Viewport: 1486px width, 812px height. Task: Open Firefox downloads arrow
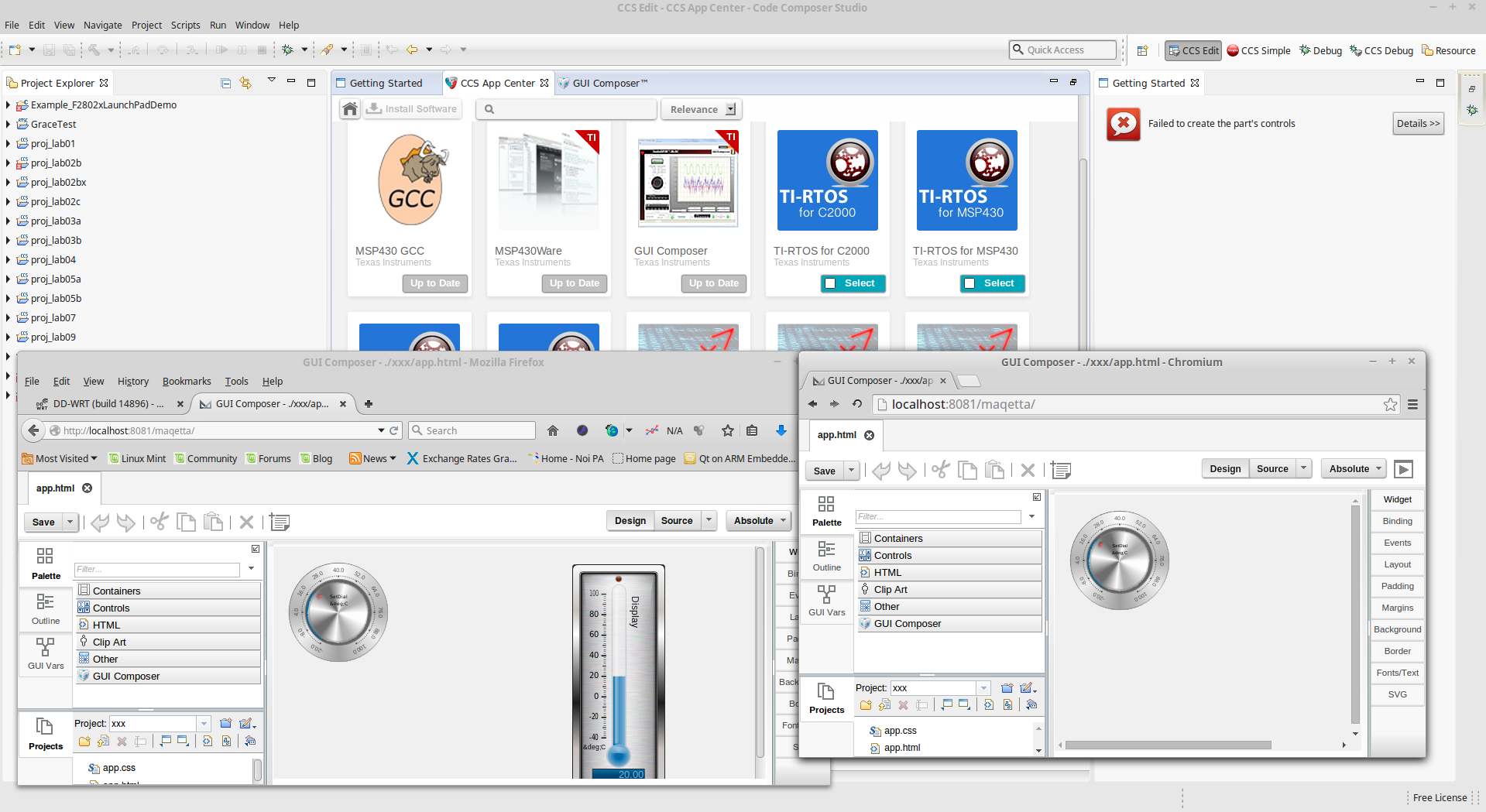(x=781, y=430)
